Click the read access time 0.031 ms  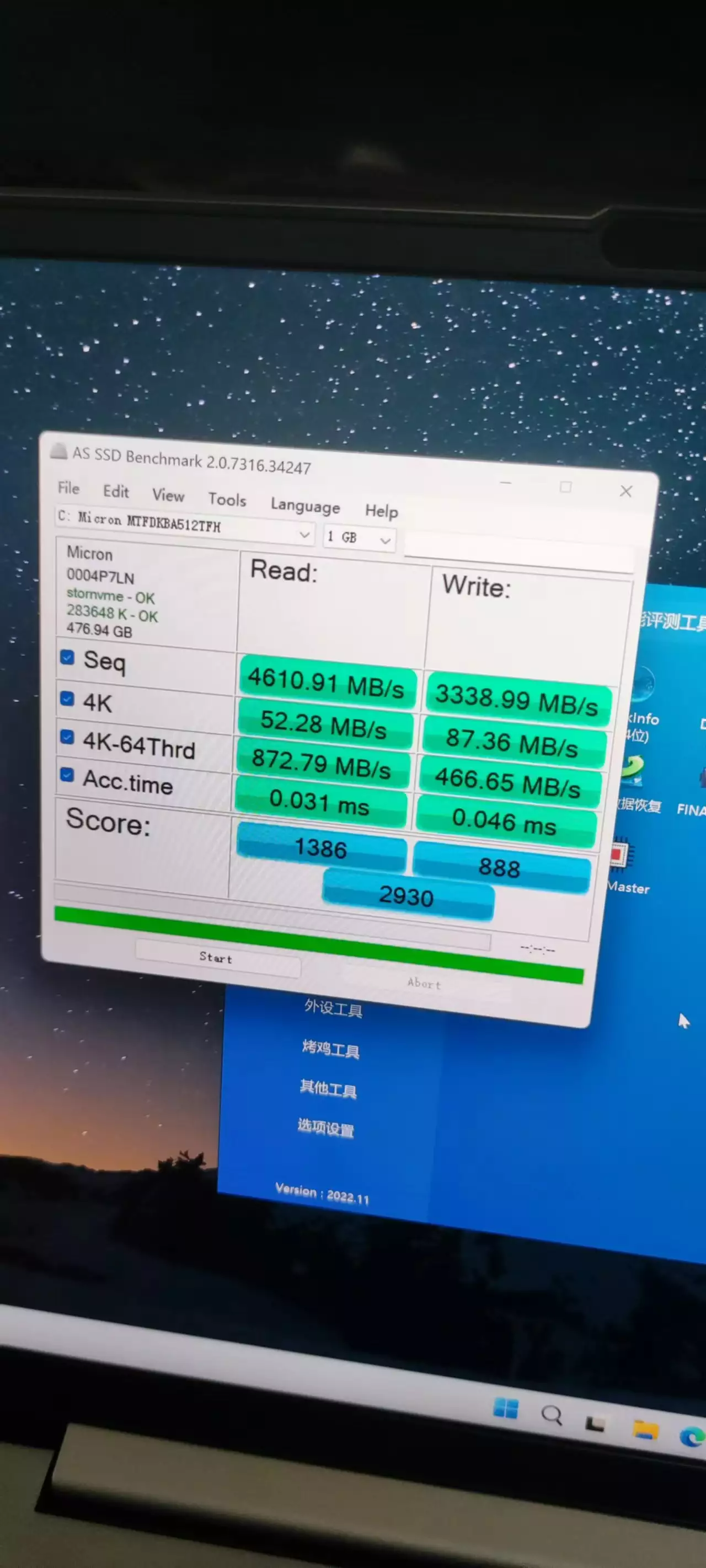tap(320, 802)
